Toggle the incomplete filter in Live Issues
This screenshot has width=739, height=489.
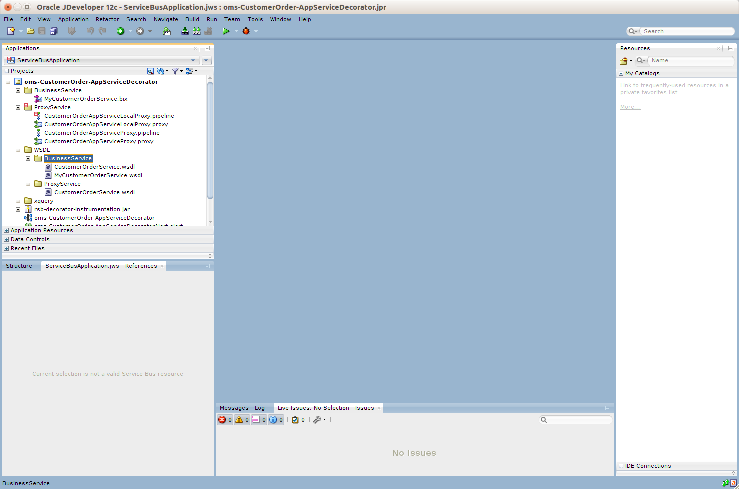(256, 420)
